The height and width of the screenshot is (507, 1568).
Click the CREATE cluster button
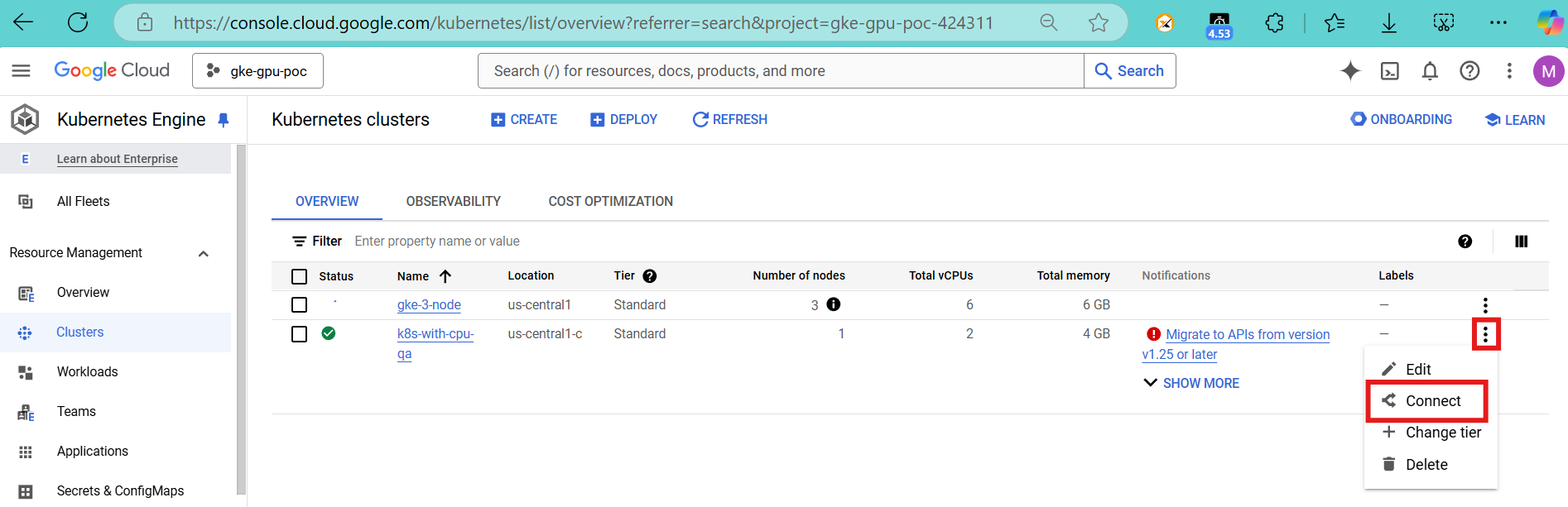click(x=524, y=120)
